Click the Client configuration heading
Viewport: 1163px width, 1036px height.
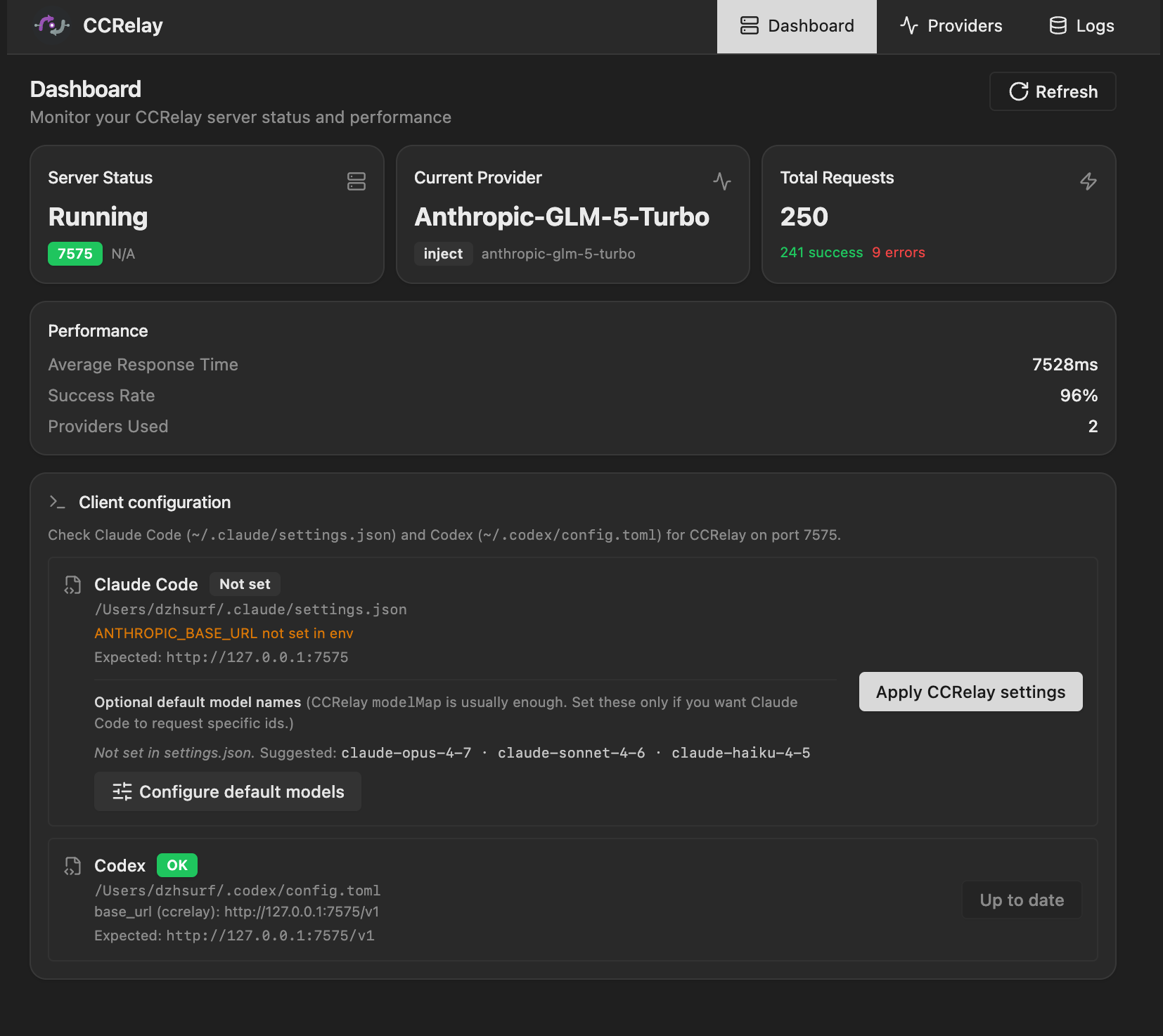click(x=155, y=503)
